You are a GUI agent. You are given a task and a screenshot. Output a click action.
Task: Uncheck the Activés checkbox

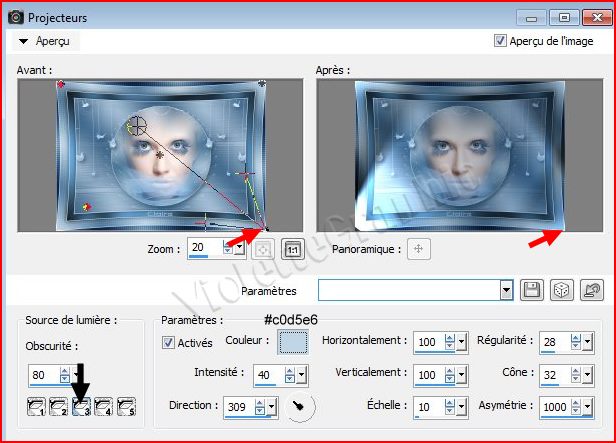169,342
